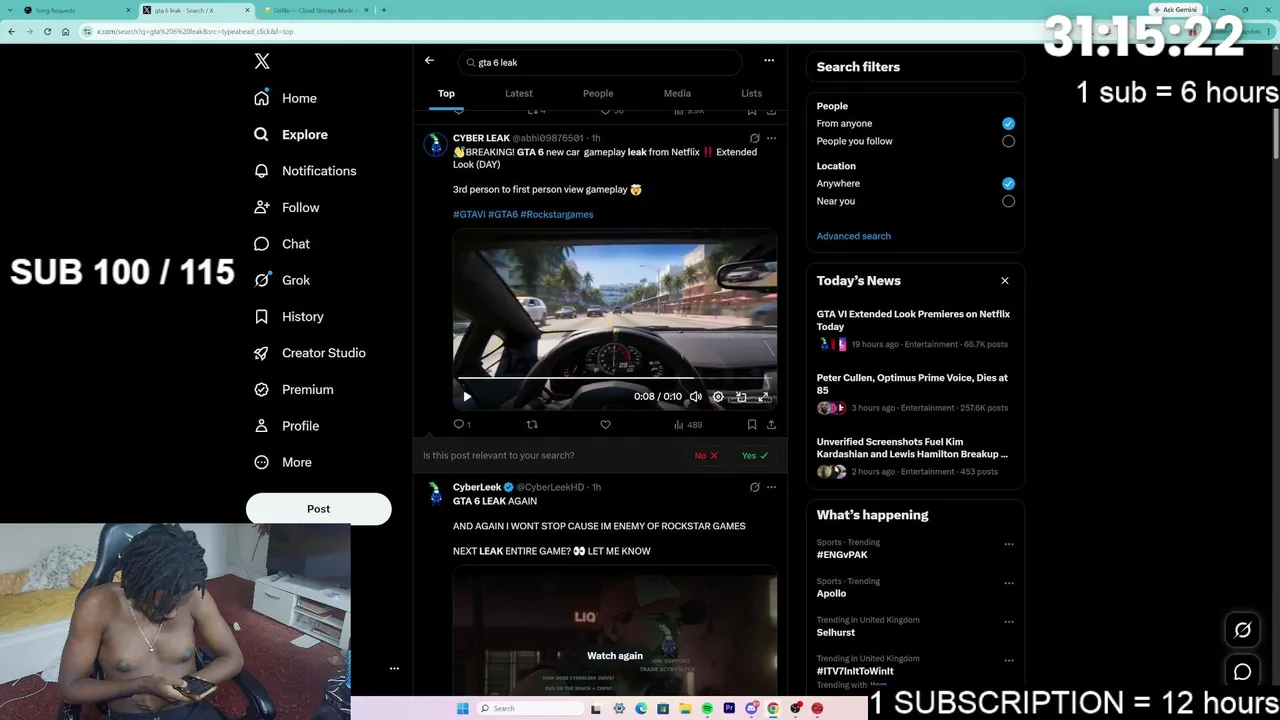Open Creator Studio in the sidebar
Screen dimensions: 1280x720
tap(309, 353)
